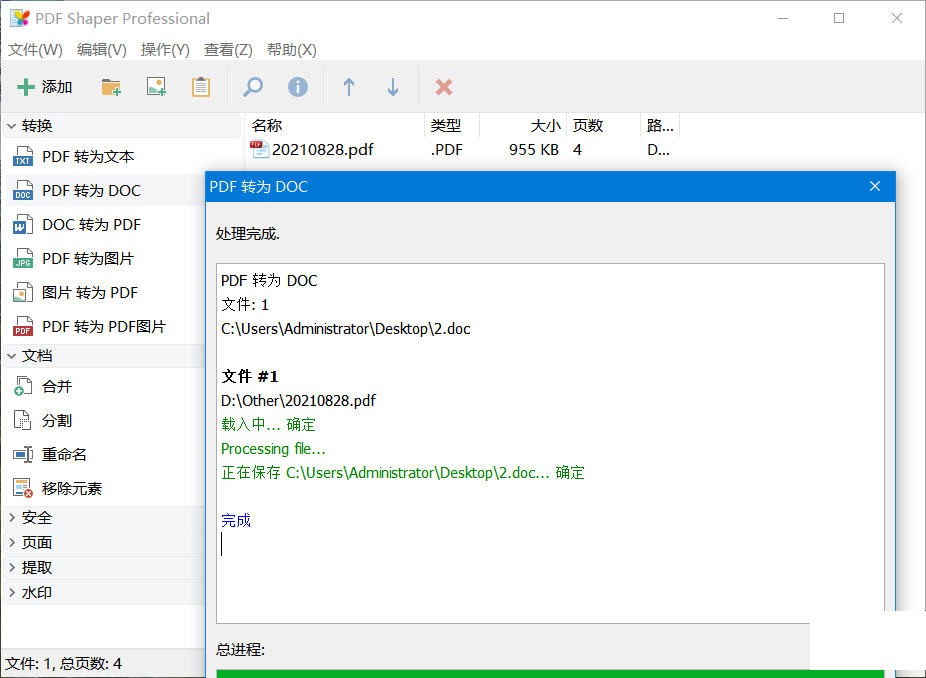Select PDF 转为 DOC tool

[106, 191]
